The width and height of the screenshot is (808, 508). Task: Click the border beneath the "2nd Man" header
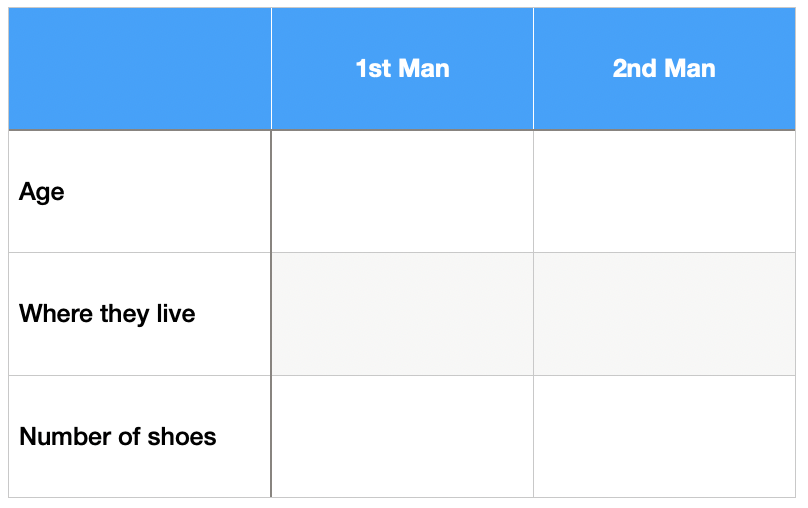[664, 130]
